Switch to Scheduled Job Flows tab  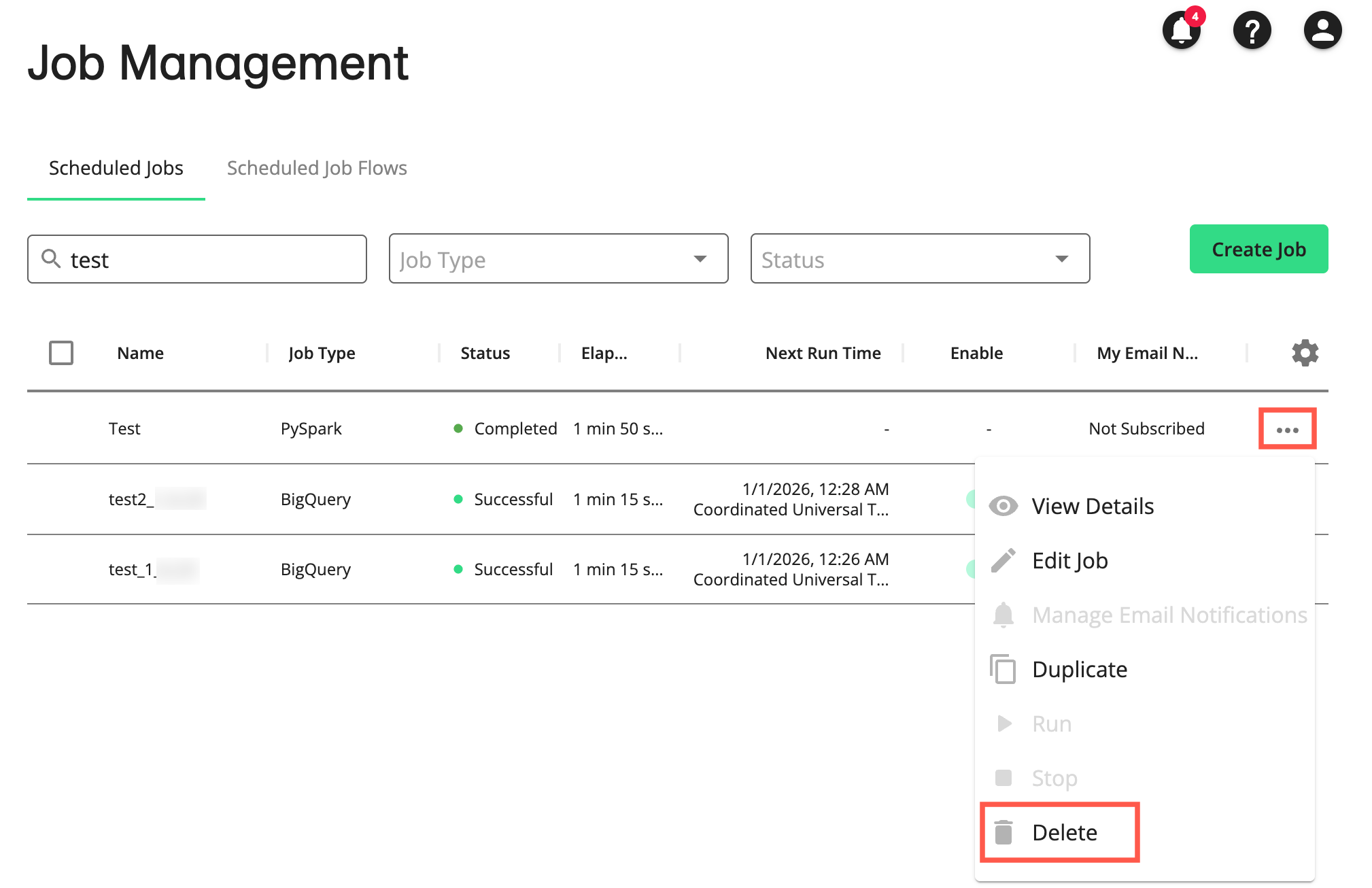(317, 168)
